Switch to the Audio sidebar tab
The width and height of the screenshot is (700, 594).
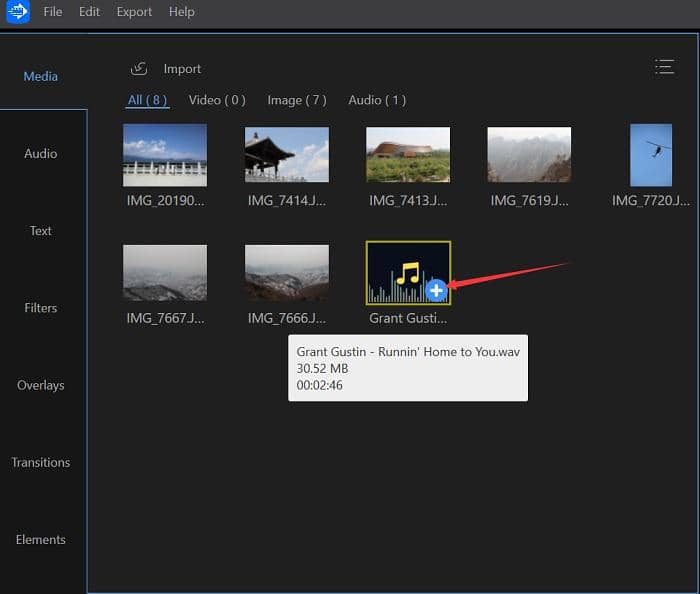pos(41,154)
